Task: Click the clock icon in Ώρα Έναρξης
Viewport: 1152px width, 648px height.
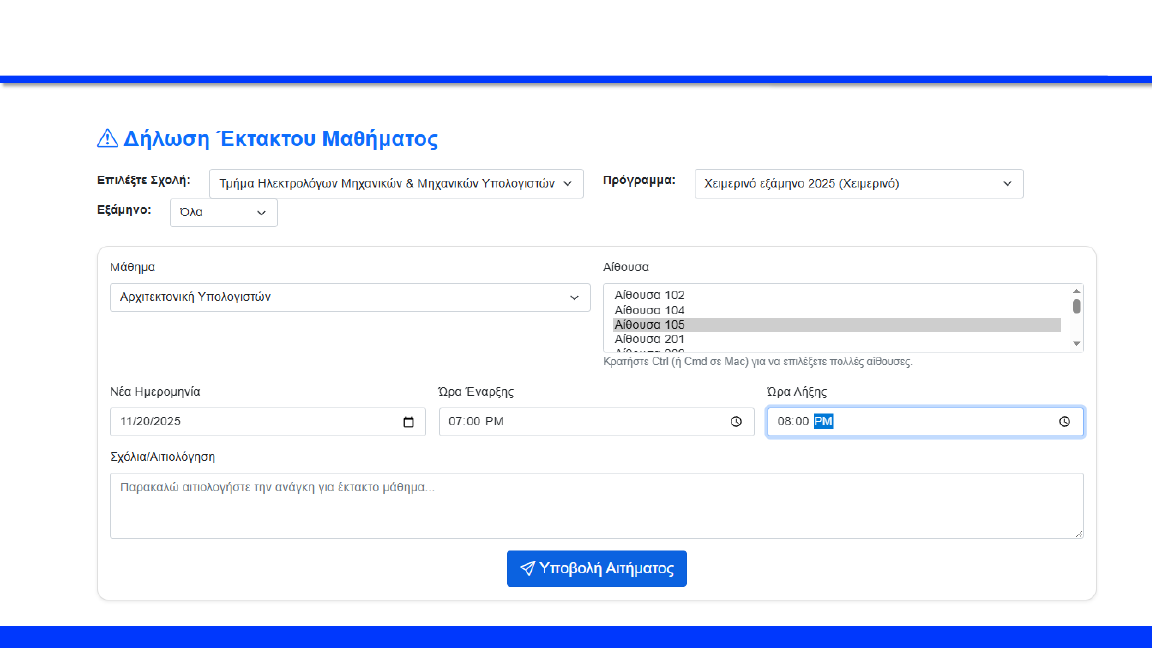Action: coord(736,422)
